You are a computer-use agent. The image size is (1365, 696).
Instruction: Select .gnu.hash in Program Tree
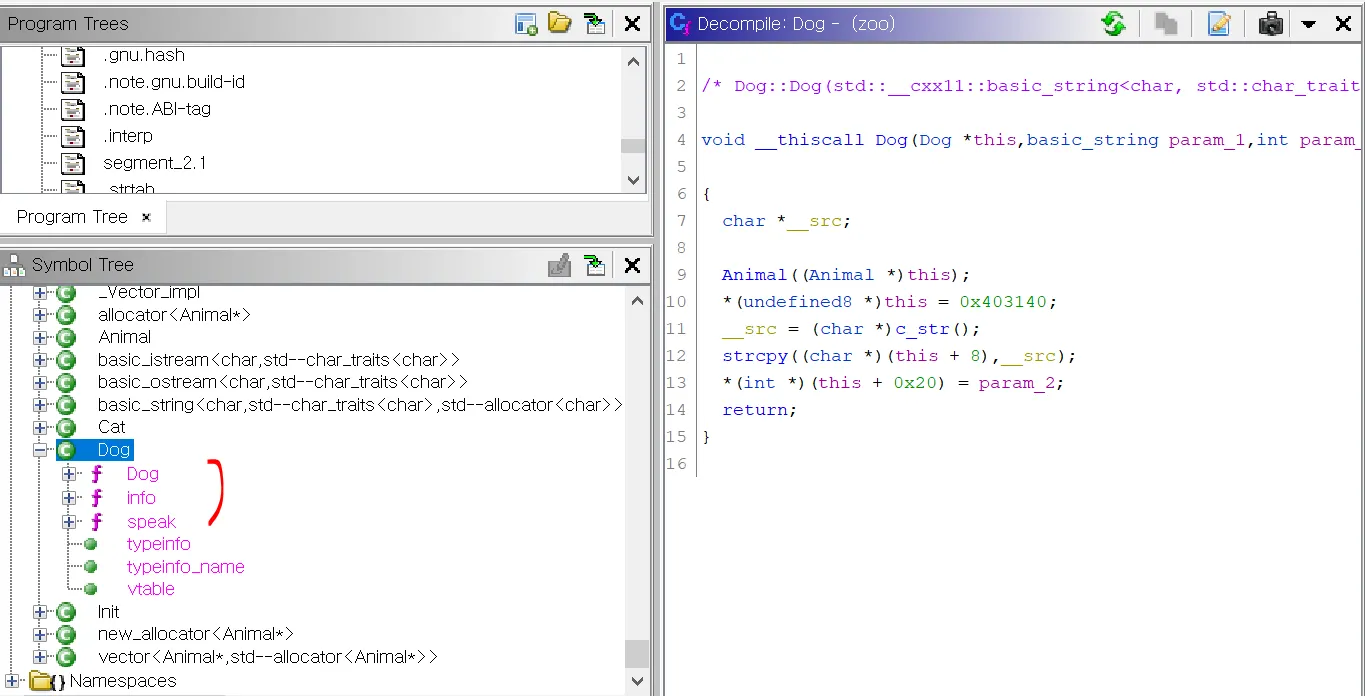(x=143, y=55)
